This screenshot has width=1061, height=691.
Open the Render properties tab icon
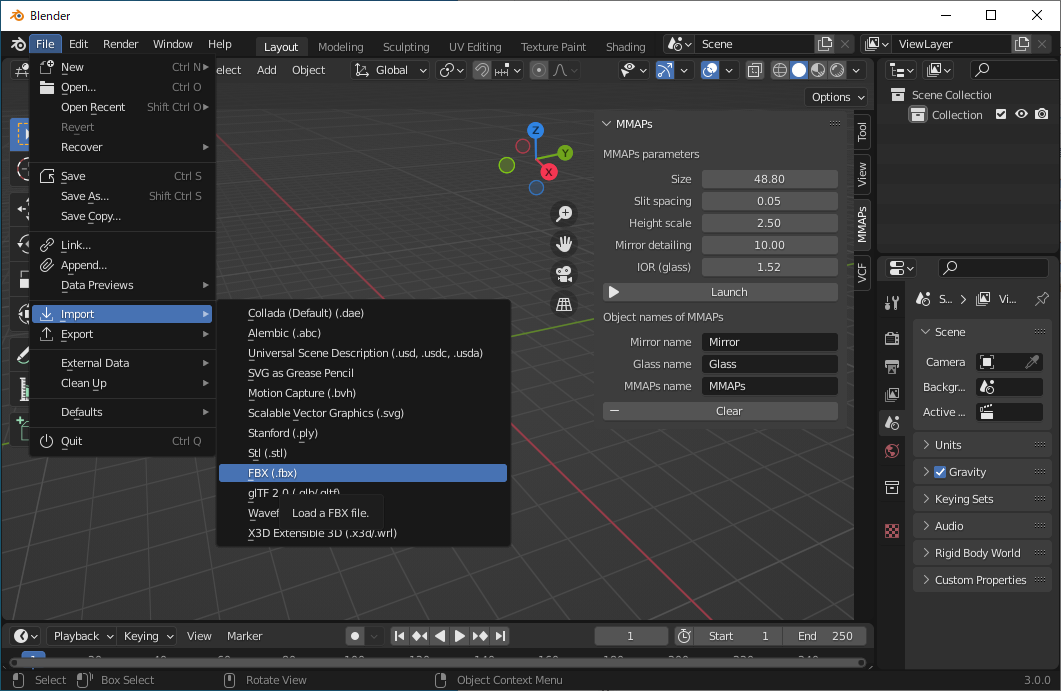click(892, 338)
